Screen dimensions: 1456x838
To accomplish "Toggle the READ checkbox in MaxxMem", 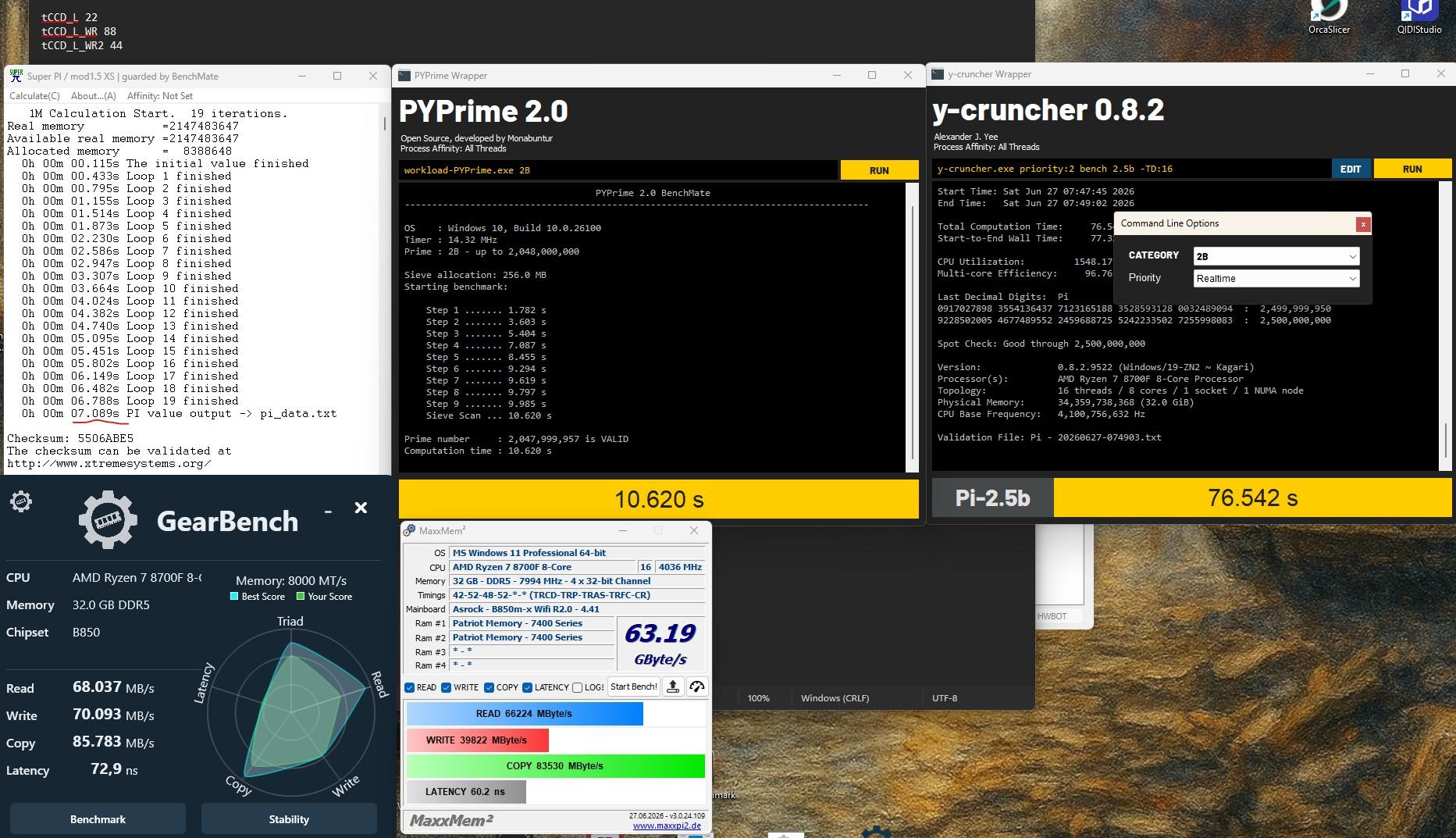I will coord(409,687).
